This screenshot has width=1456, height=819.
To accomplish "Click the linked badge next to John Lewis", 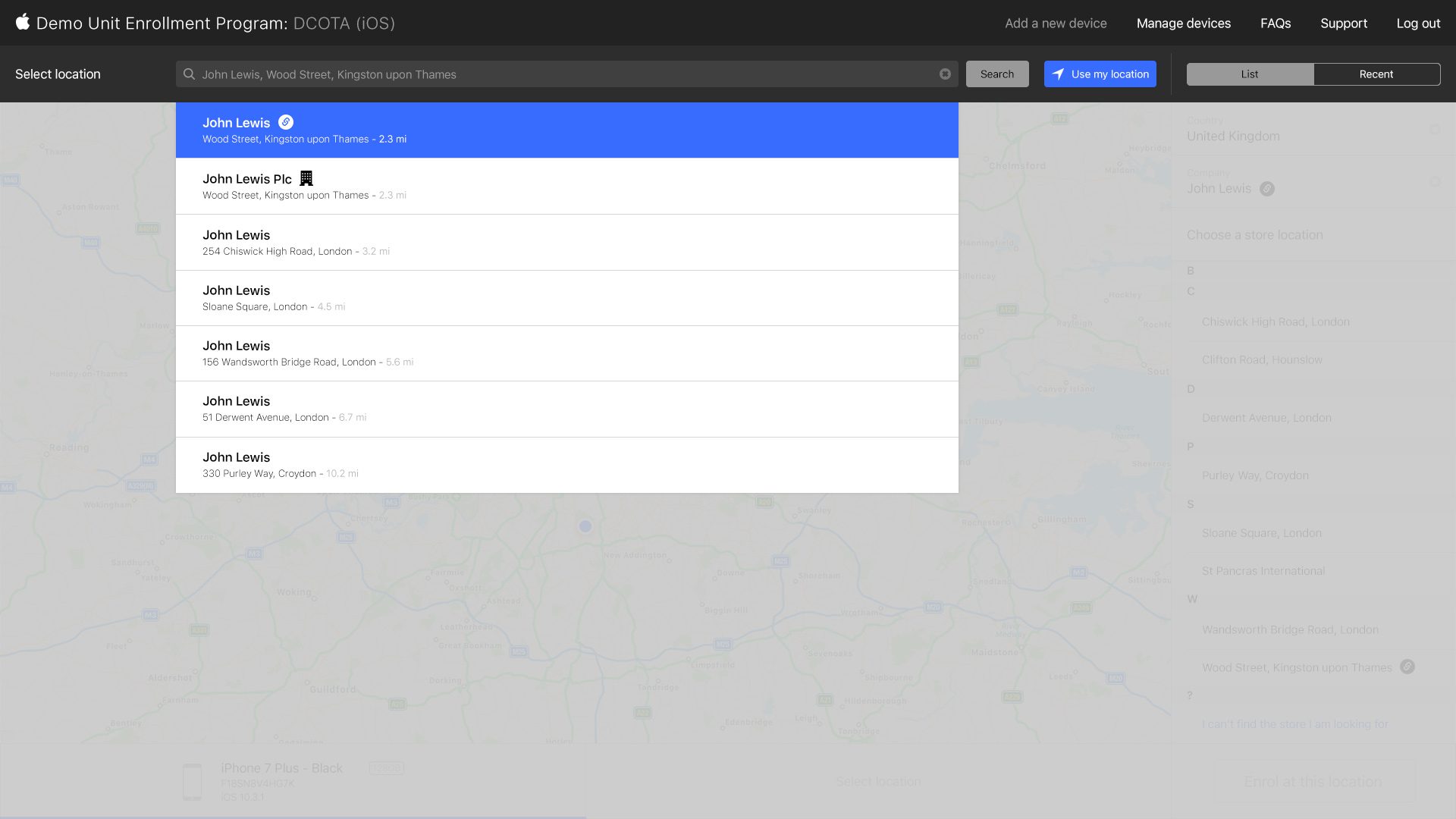I will [286, 122].
